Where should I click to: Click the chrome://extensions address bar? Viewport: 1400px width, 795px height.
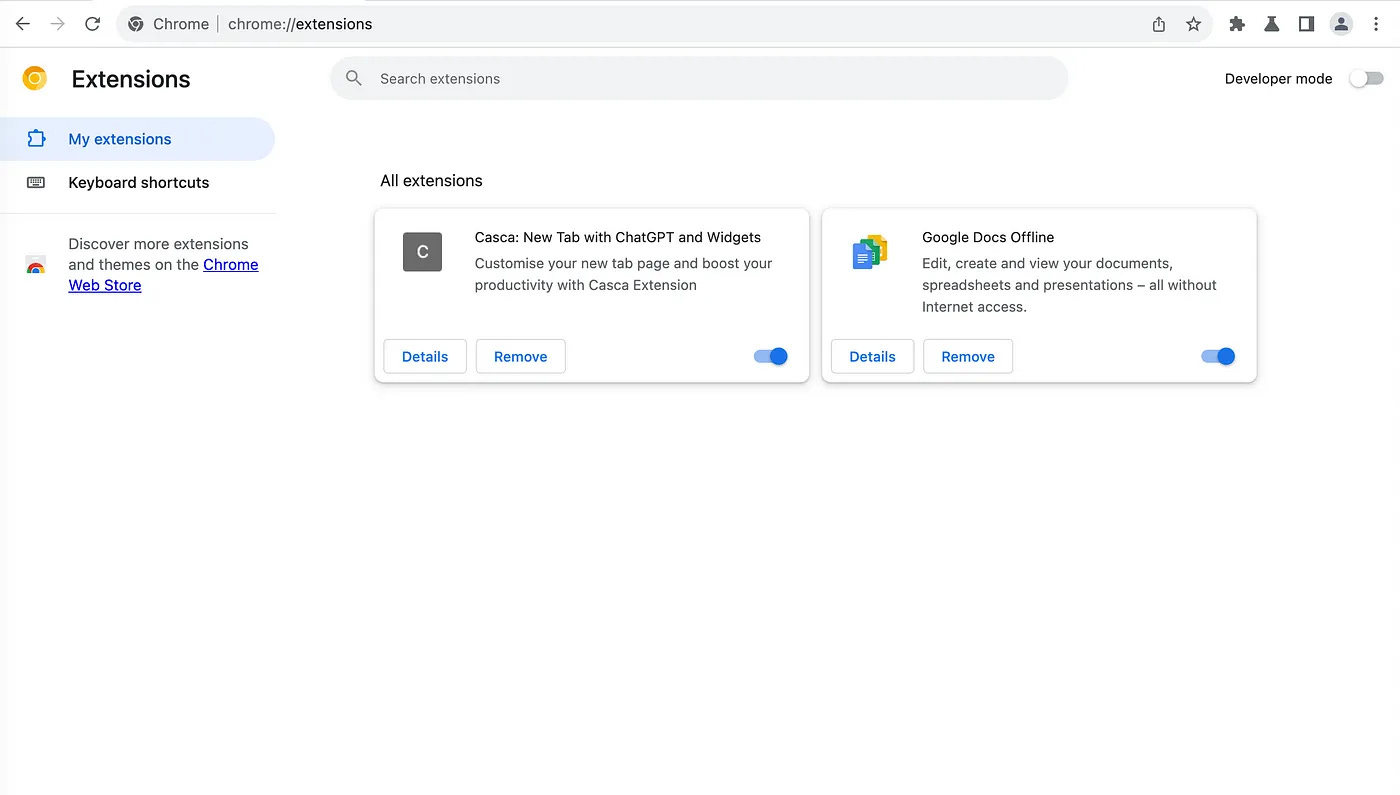664,24
